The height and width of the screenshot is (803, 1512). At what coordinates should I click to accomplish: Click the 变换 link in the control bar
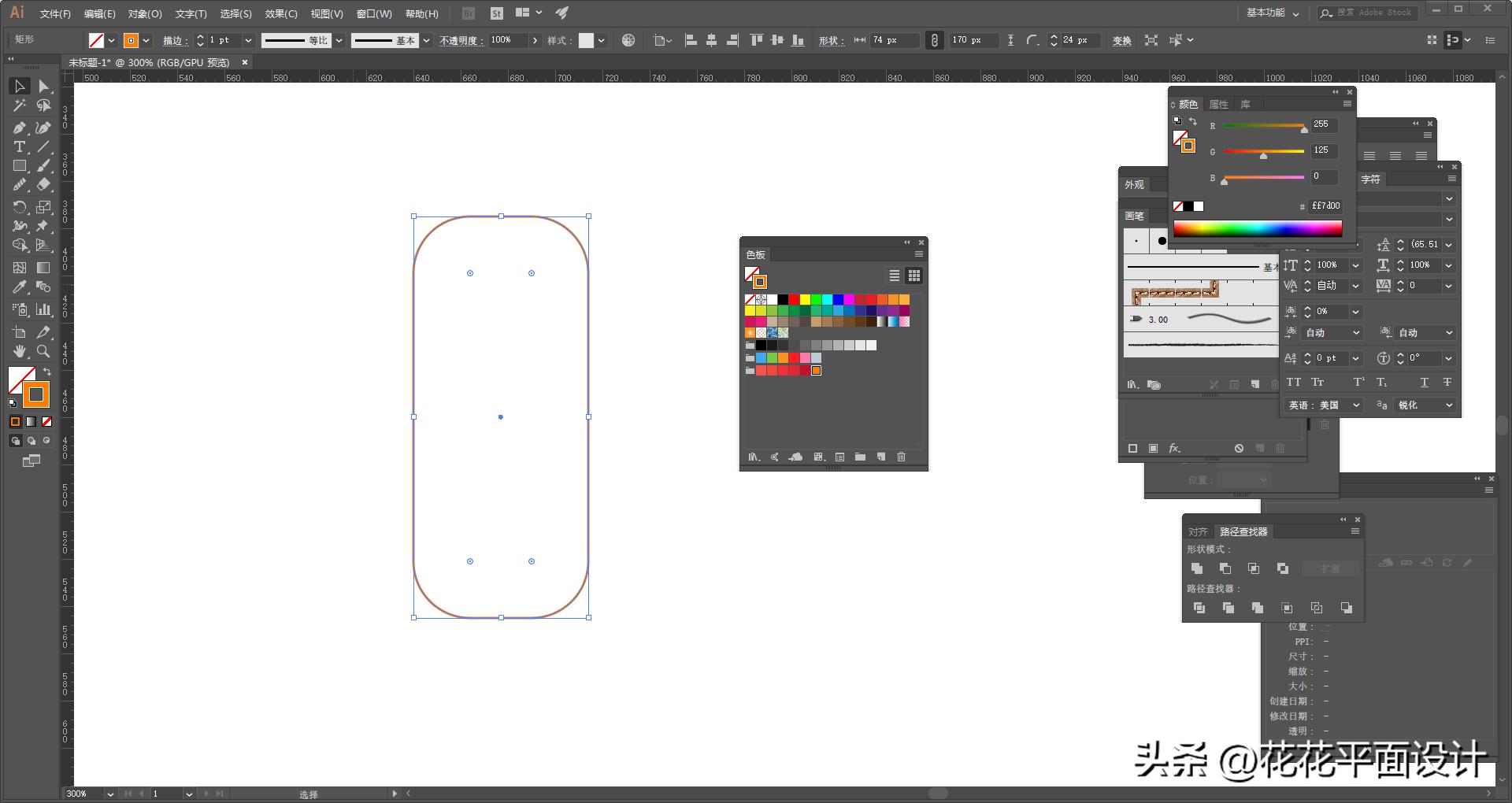(1121, 40)
